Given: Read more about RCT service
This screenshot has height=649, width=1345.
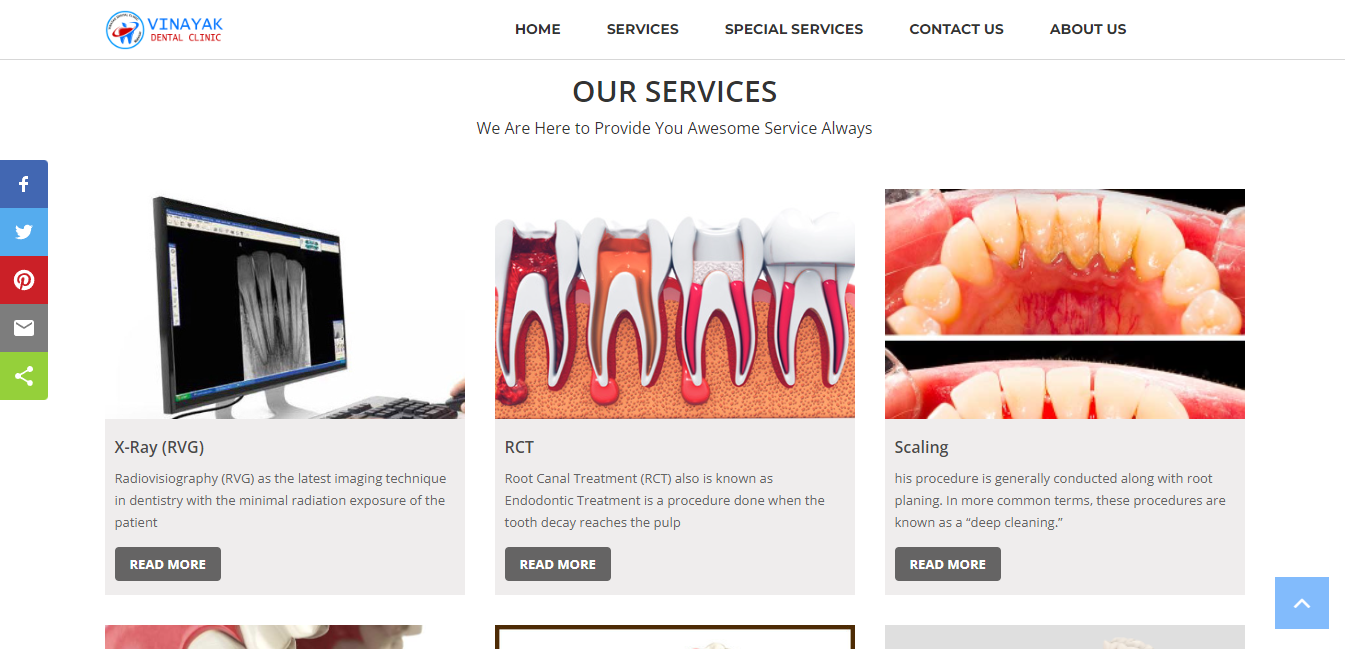Looking at the screenshot, I should (x=558, y=564).
